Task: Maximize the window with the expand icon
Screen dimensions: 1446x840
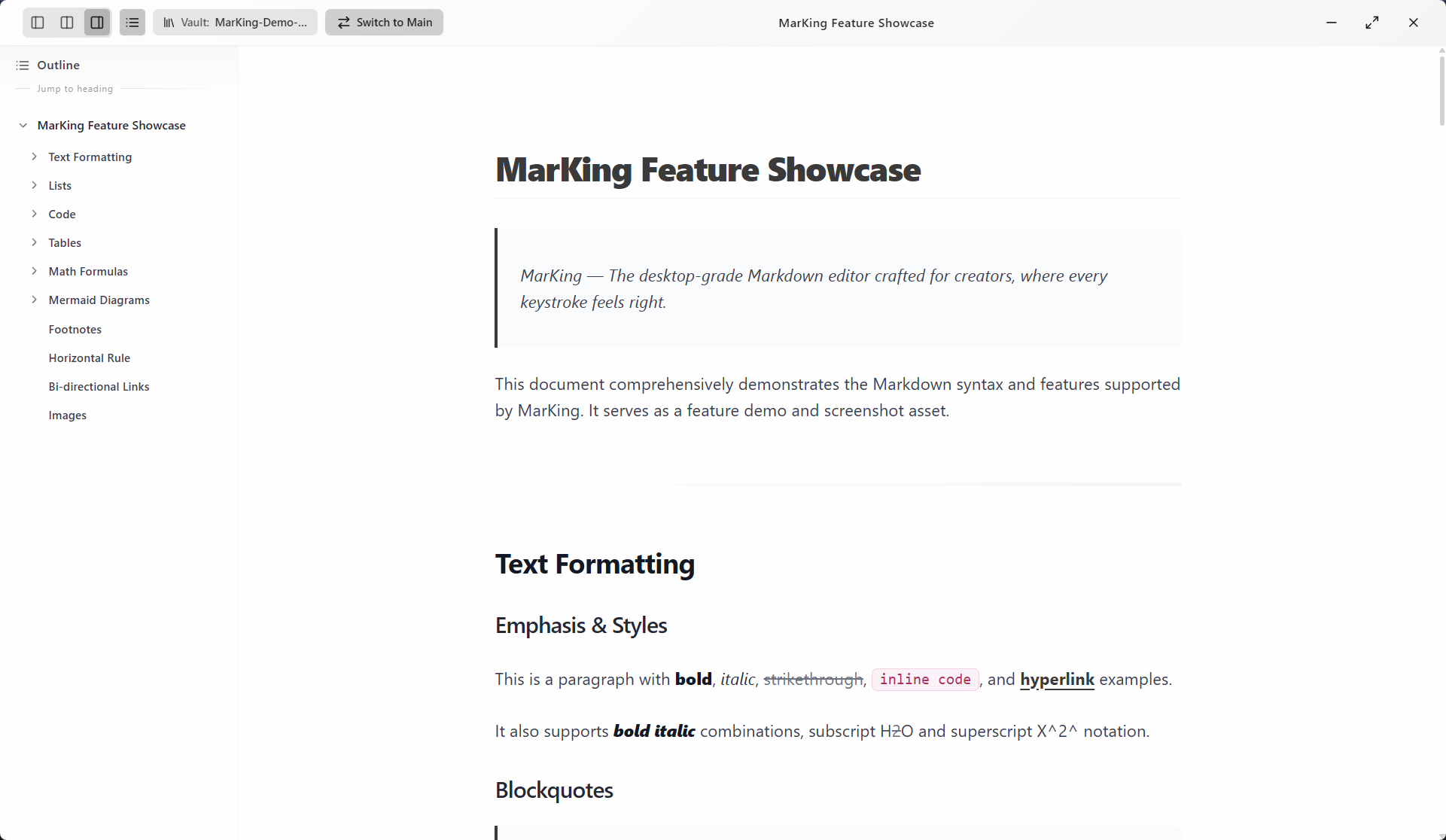Action: click(x=1372, y=23)
